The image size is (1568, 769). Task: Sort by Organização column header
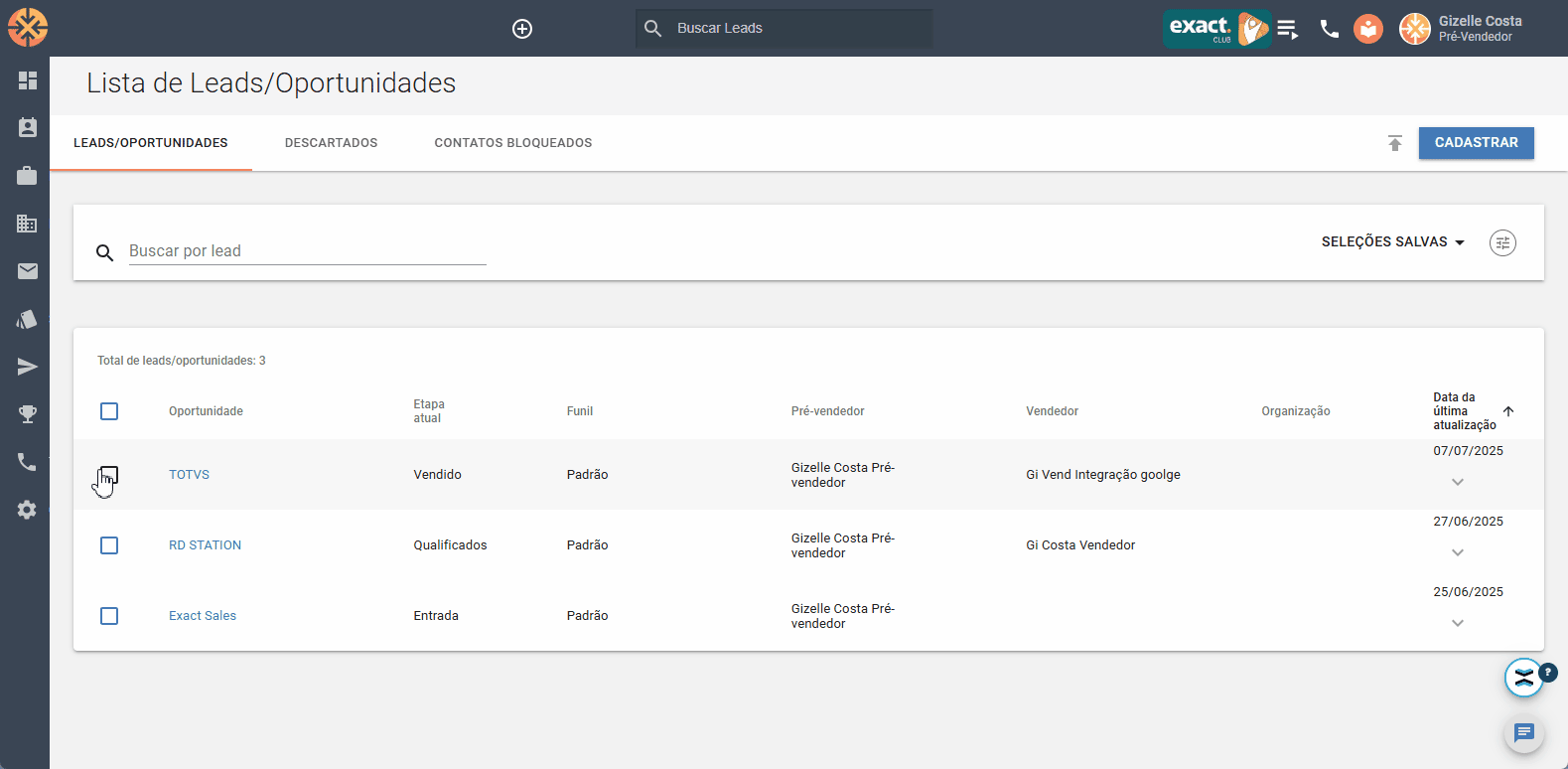pyautogui.click(x=1296, y=411)
